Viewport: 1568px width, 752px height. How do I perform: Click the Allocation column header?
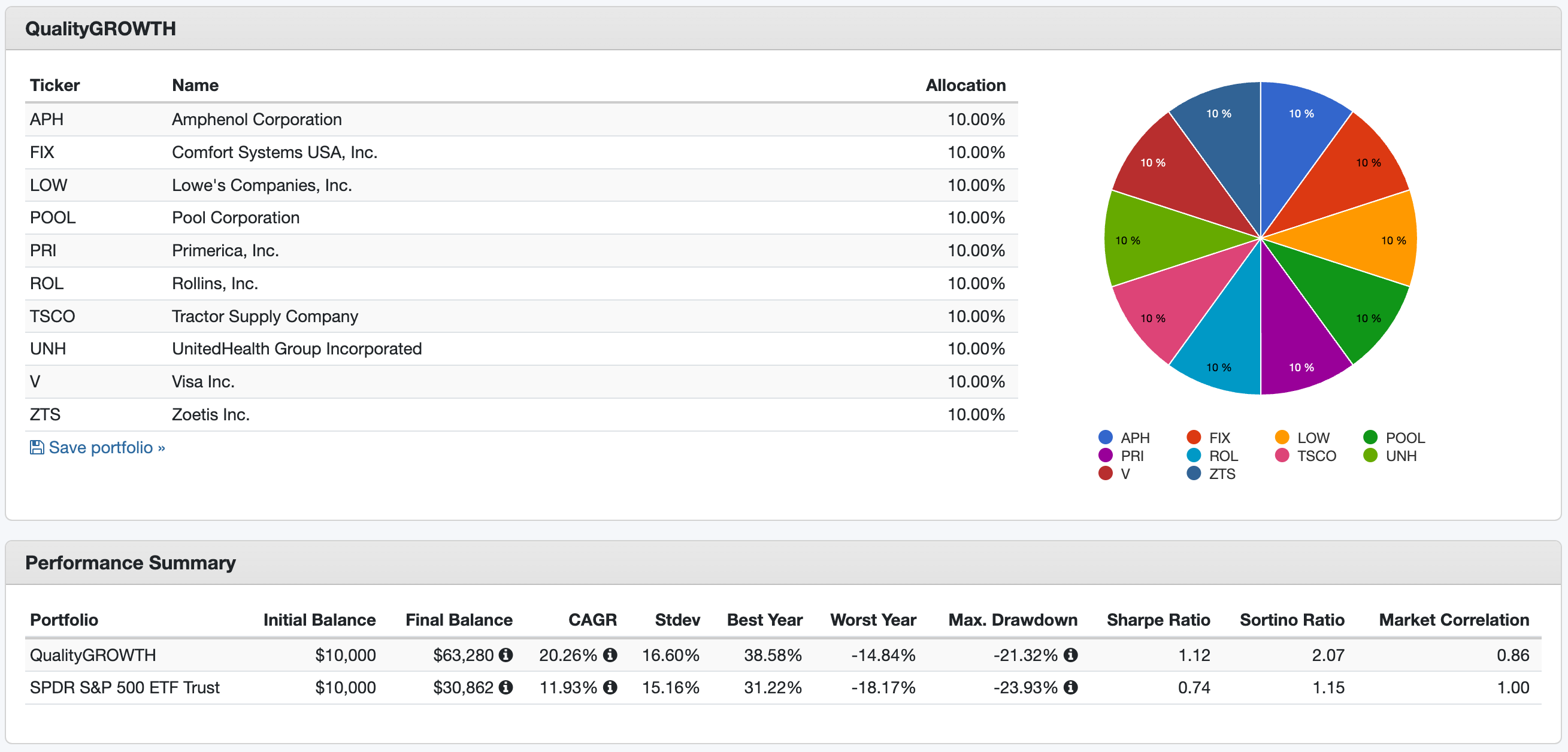965,85
